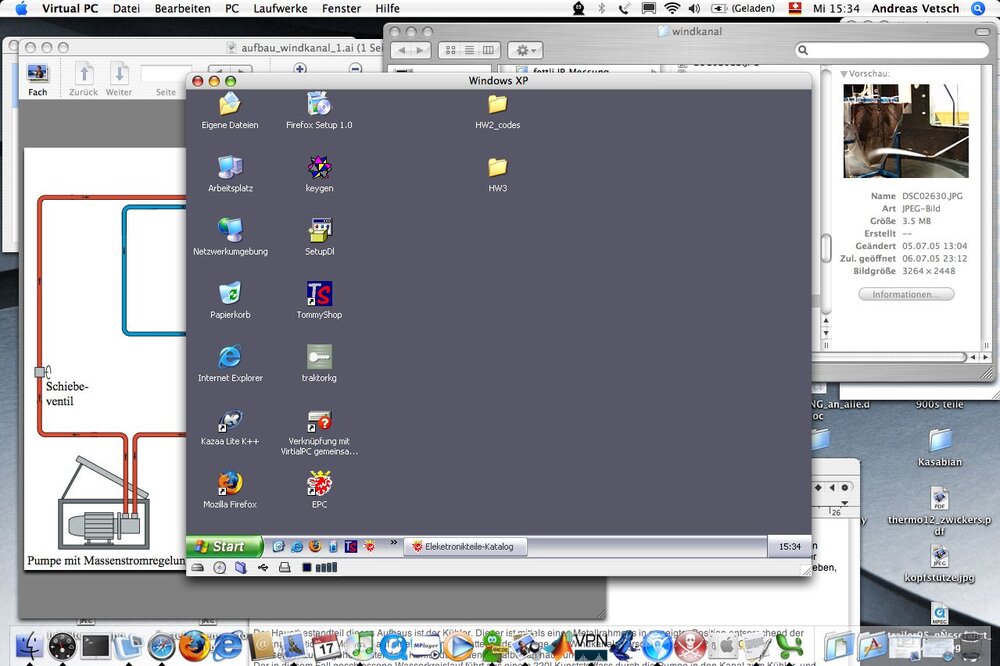Click the XP Start button
Screen dimensions: 1000x666
click(x=223, y=546)
